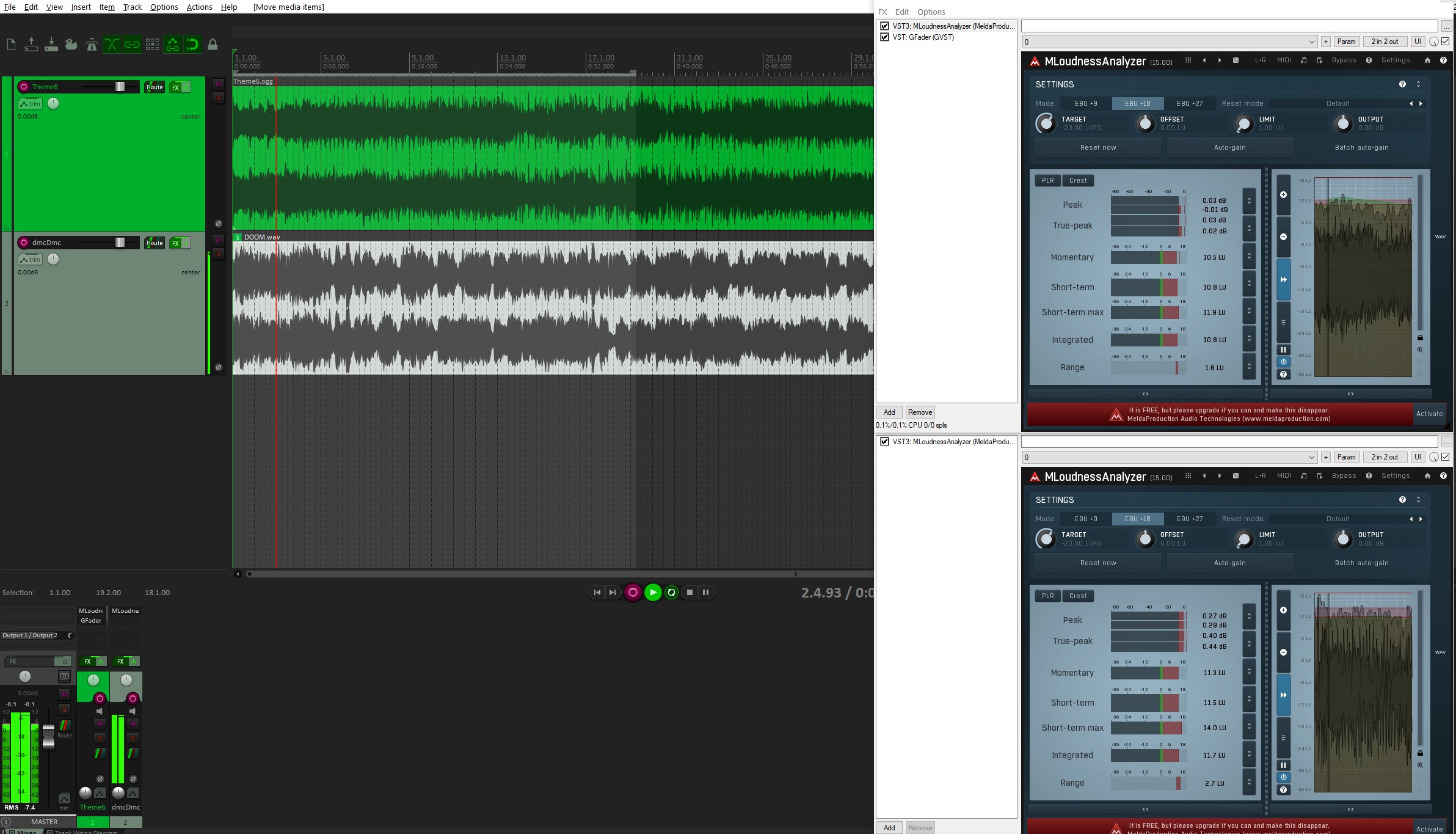Select EBU +9 mode in the upper analyzer
The width and height of the screenshot is (1456, 834).
point(1086,103)
